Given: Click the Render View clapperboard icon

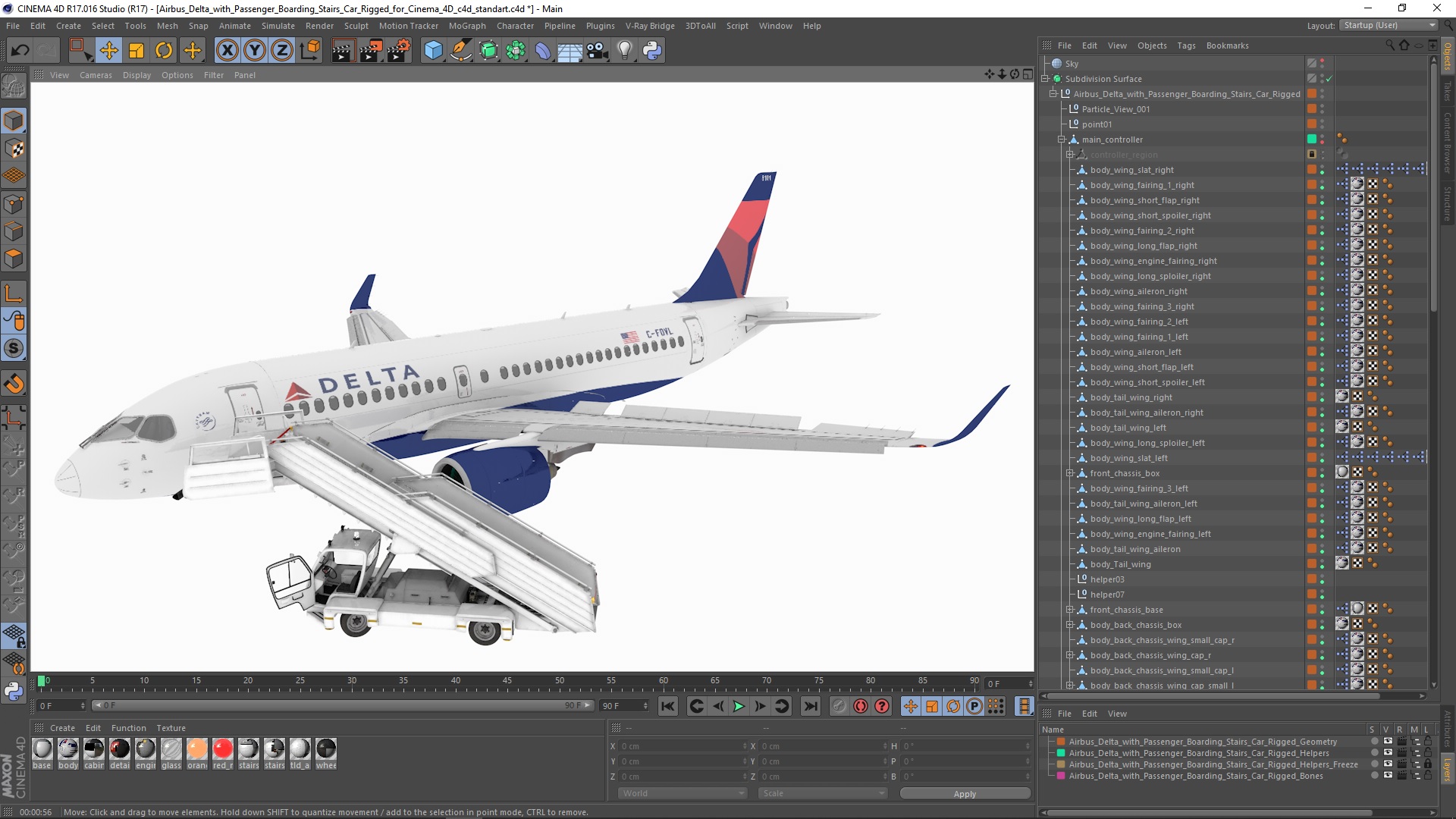Looking at the screenshot, I should pos(343,51).
